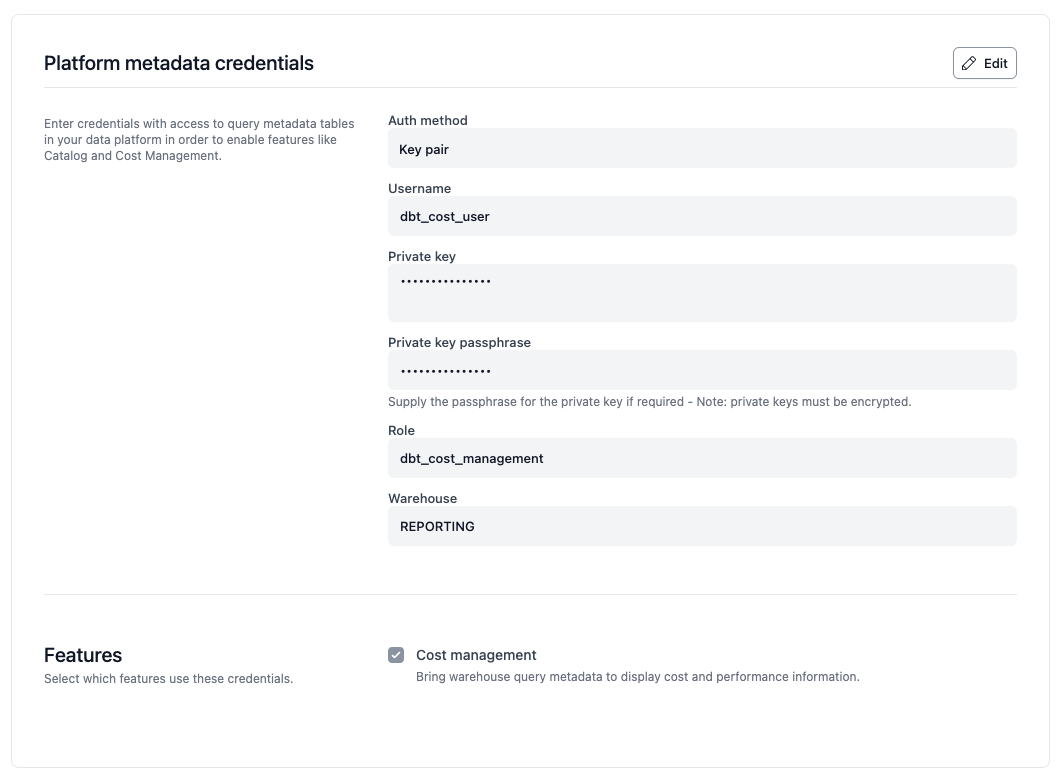Select the Private key passphrase field
This screenshot has height=783, width=1063.
(700, 369)
